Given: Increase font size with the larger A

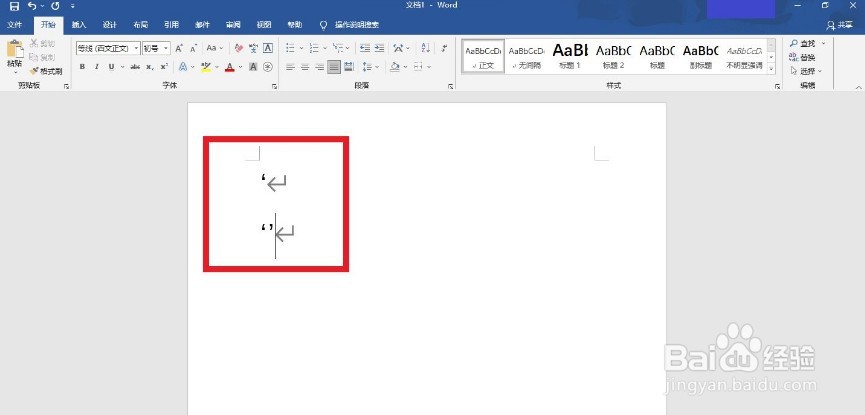Looking at the screenshot, I should 179,49.
